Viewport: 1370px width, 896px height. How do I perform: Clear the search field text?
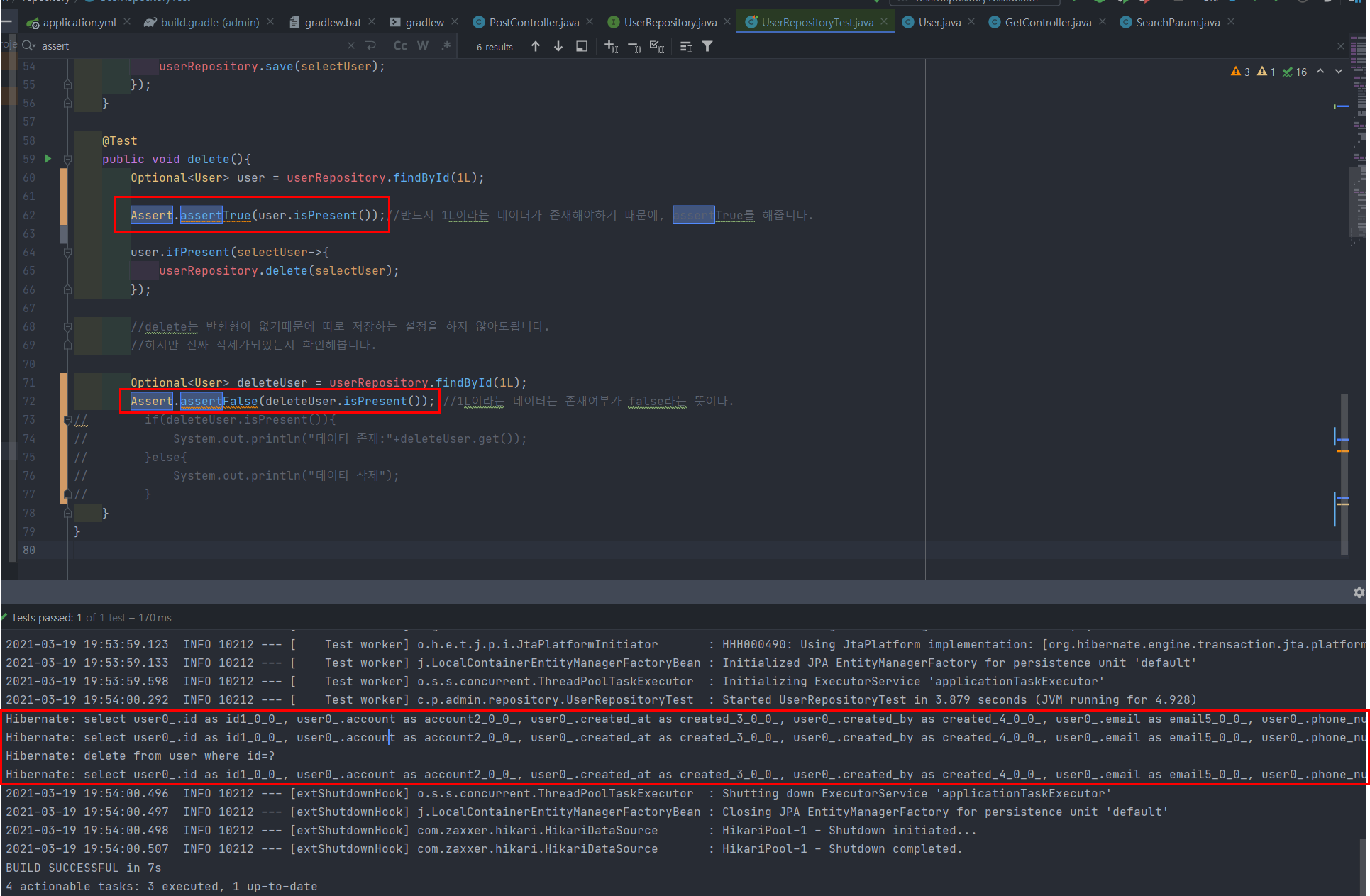(x=351, y=46)
